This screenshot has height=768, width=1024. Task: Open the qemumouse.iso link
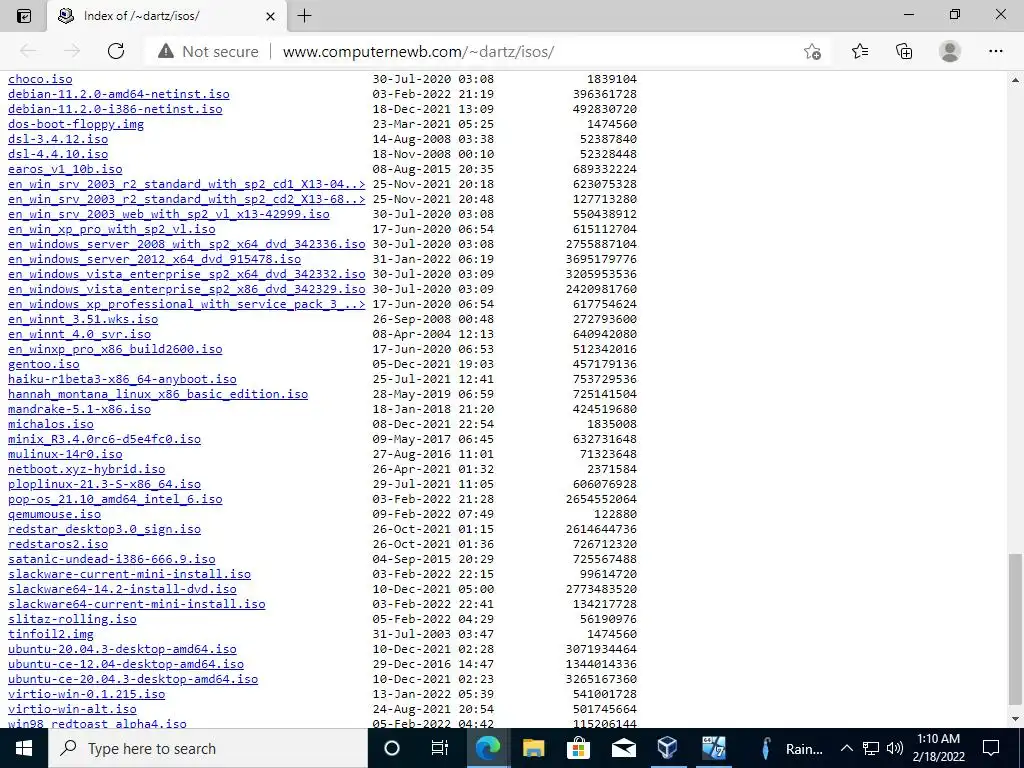point(54,515)
